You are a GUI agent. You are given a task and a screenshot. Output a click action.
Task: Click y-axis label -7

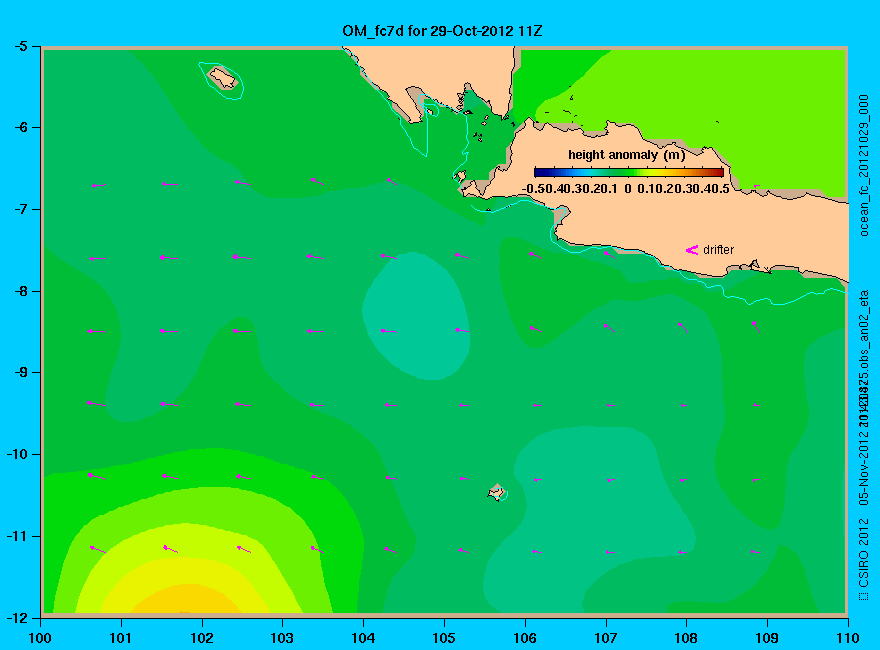click(20, 209)
